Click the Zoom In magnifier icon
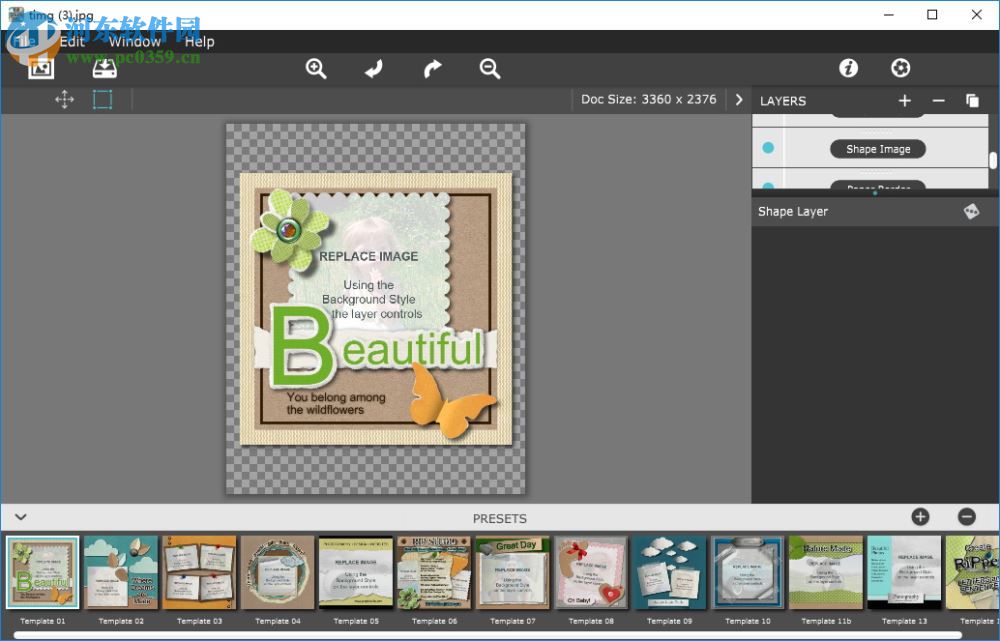The height and width of the screenshot is (641, 1000). 316,68
